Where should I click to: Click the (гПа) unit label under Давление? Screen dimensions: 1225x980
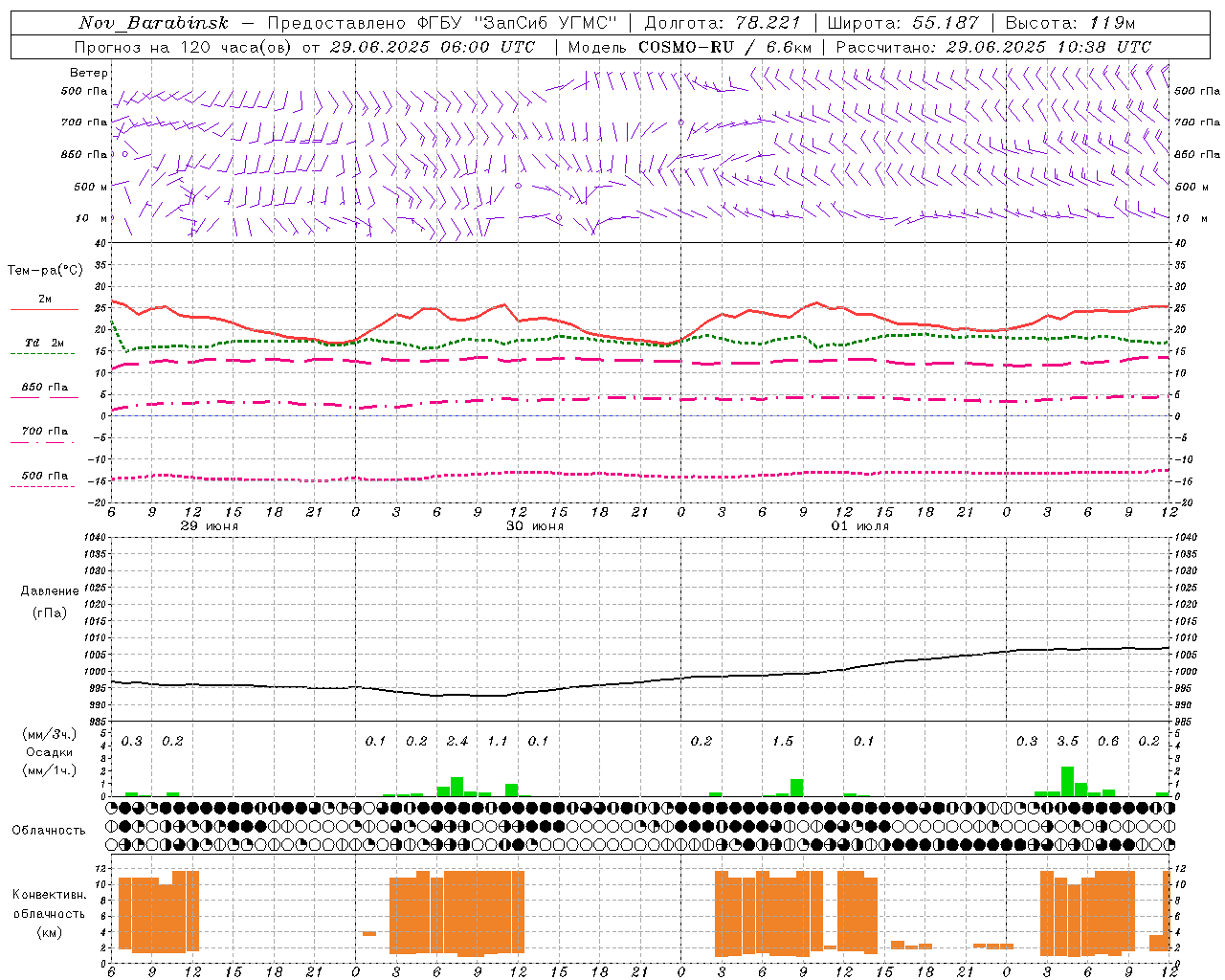(x=50, y=612)
